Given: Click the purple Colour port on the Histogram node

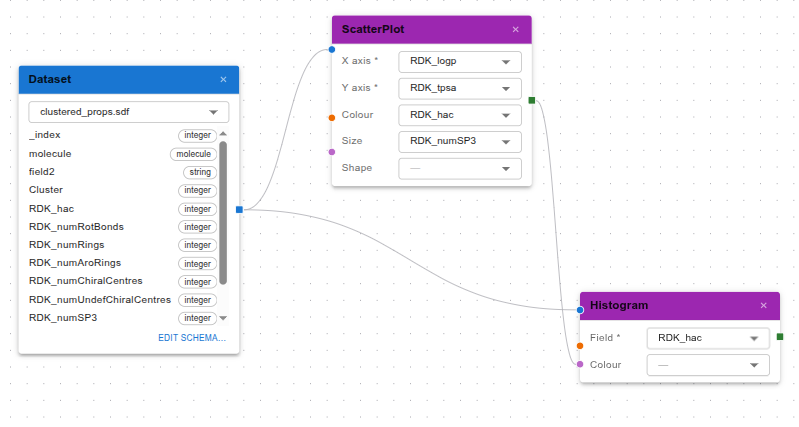Looking at the screenshot, I should coord(580,364).
